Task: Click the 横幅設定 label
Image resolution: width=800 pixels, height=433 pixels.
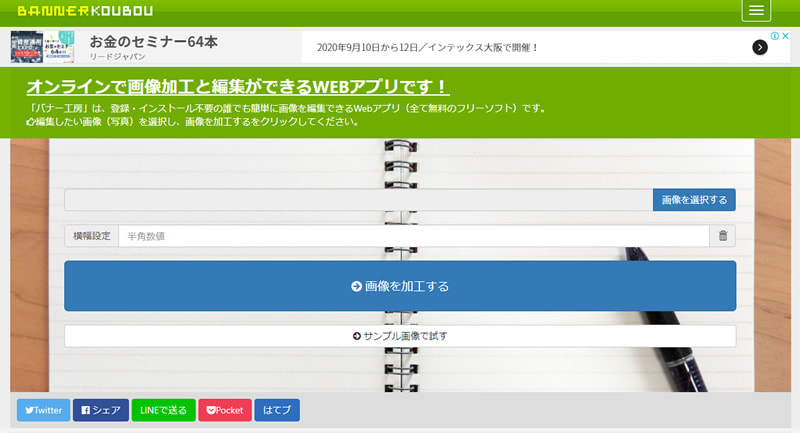Action: click(91, 236)
